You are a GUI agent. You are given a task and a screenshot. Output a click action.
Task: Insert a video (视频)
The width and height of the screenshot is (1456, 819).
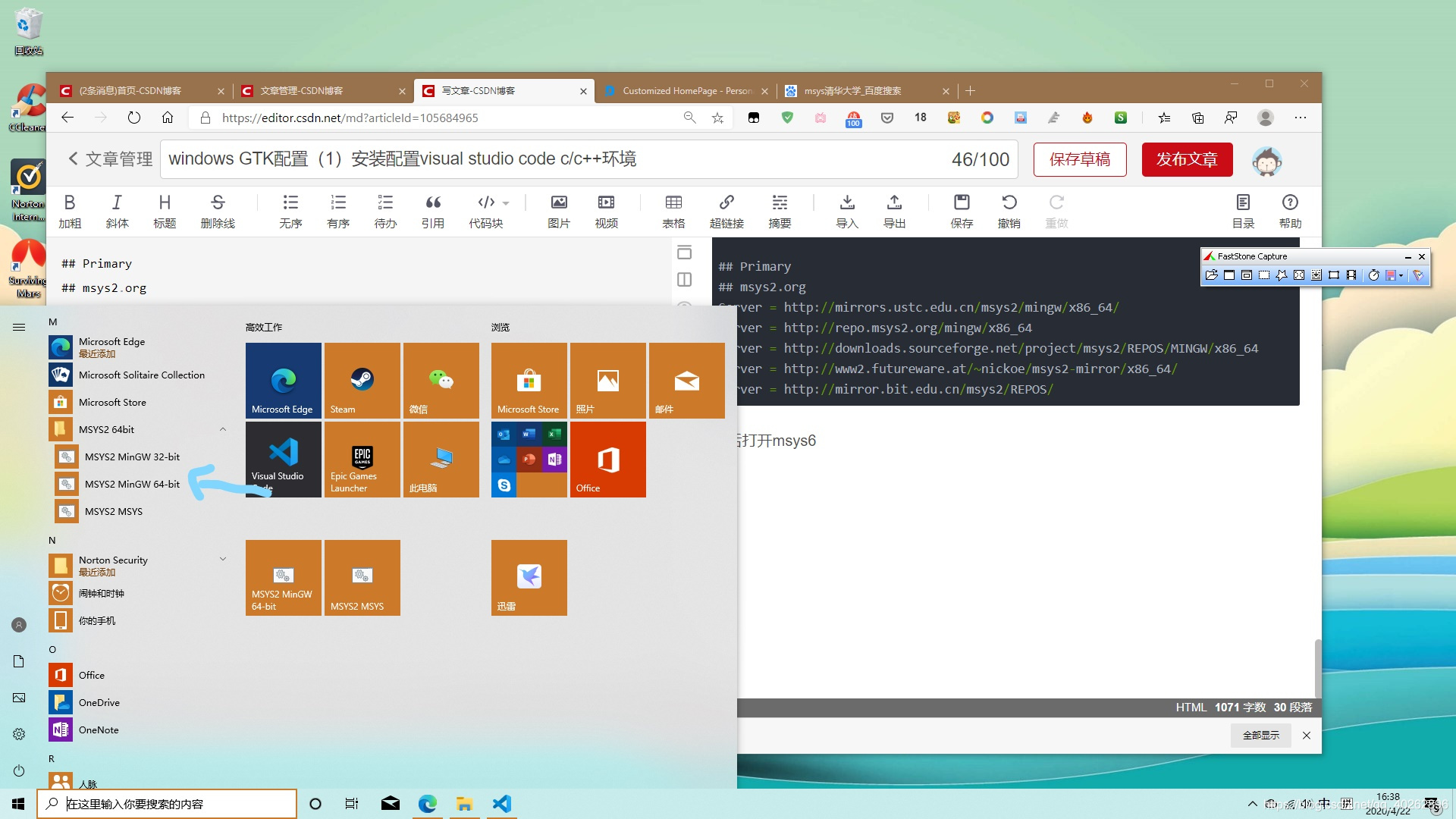(607, 211)
